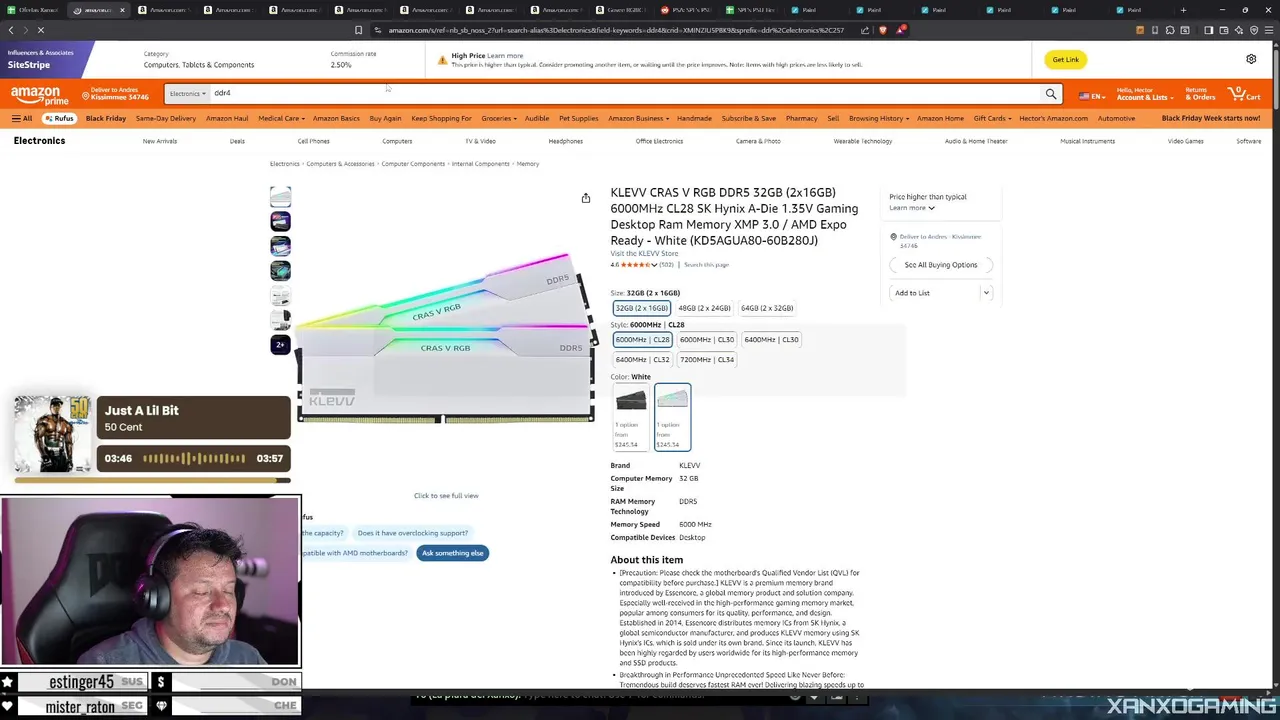Expand Learn more under Price higher than typical
Screen dimensions: 1280x720
(912, 208)
